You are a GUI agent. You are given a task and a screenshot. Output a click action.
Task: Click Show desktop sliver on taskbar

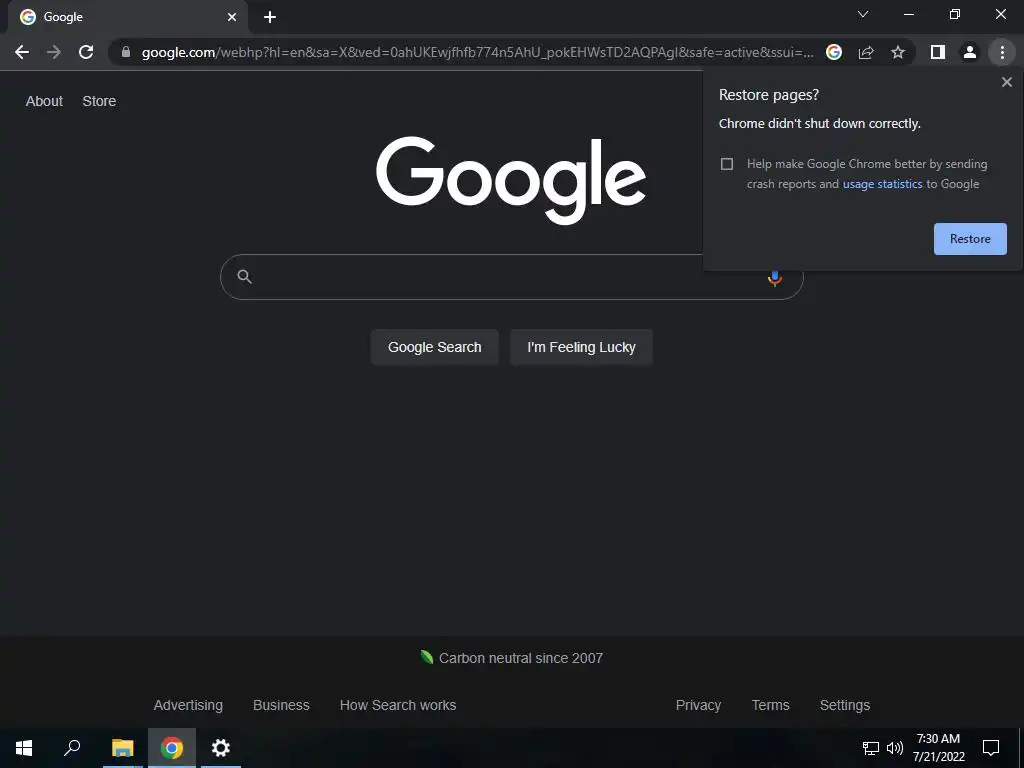1021,748
